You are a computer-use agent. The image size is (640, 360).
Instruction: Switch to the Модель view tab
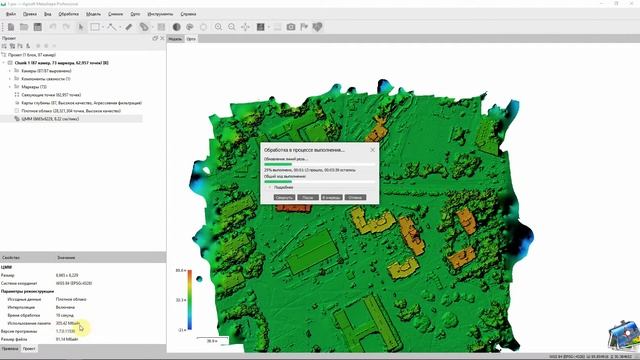(x=175, y=39)
